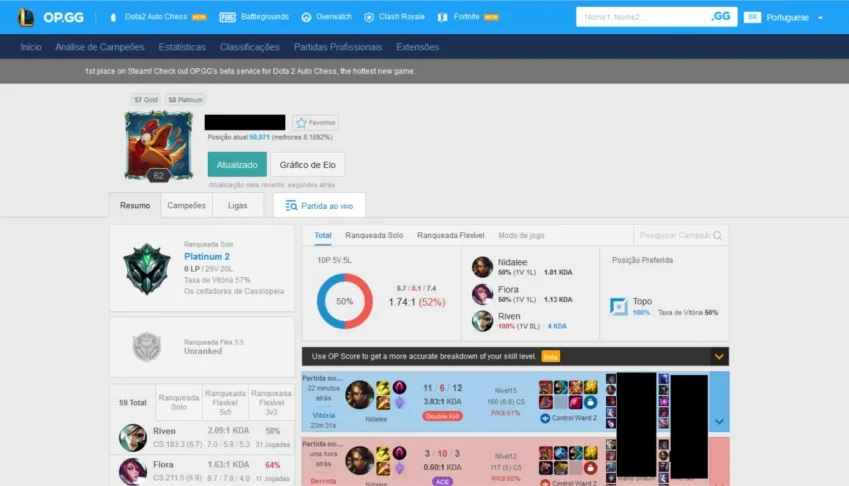Viewport: 849px width, 486px height.
Task: Open the Modo de jogo dropdown
Action: click(x=521, y=235)
